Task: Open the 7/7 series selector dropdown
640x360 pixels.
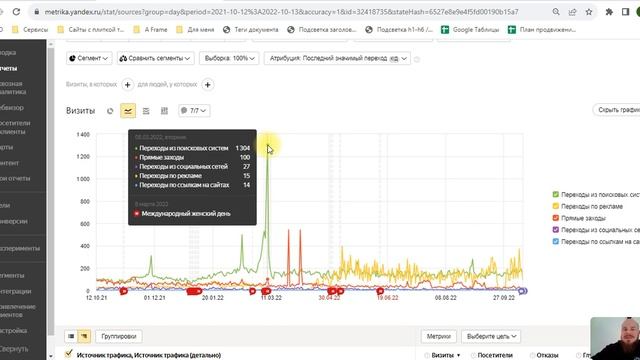Action: [194, 111]
